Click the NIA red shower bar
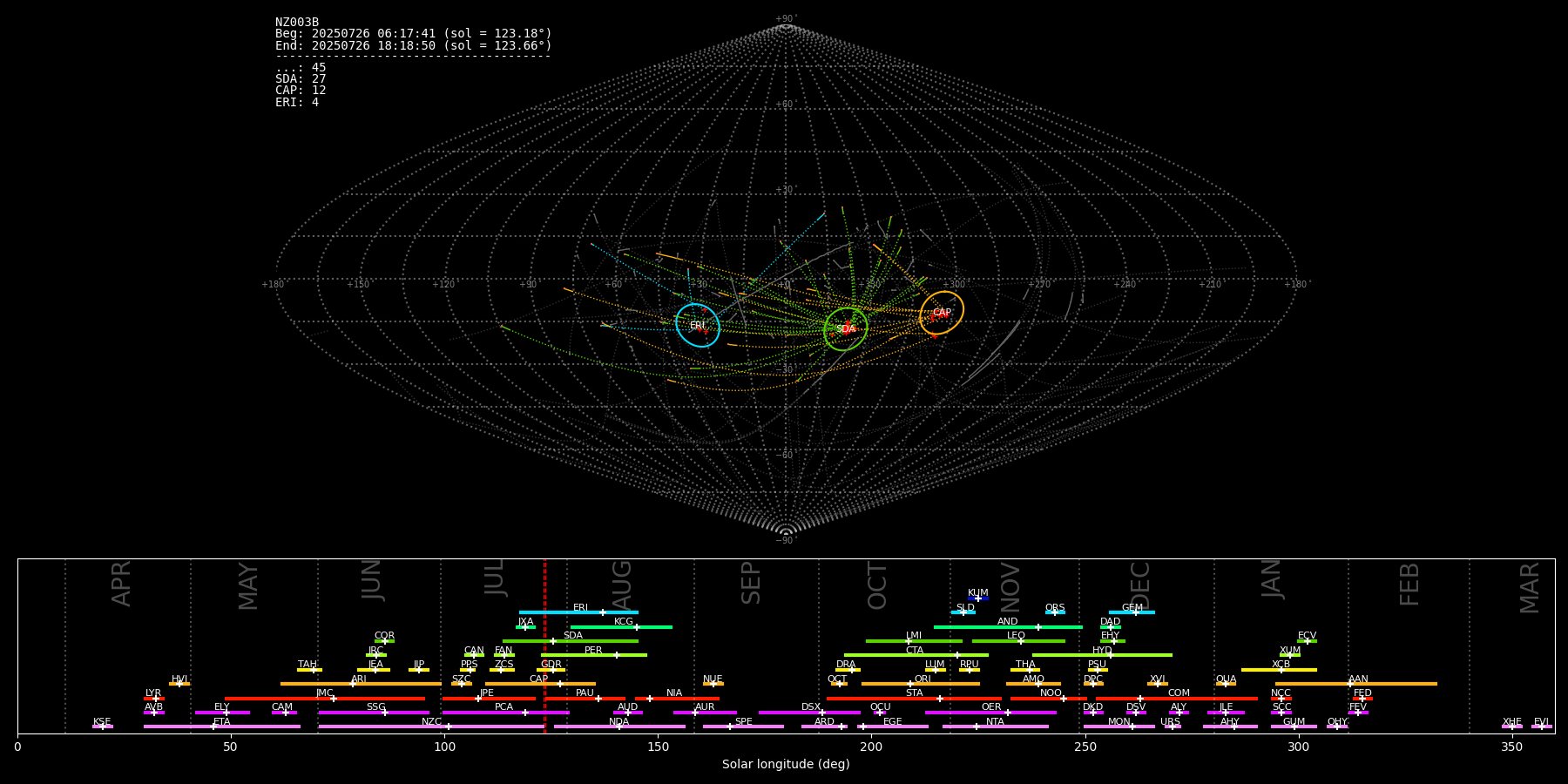The height and width of the screenshot is (784, 1568). 677,699
